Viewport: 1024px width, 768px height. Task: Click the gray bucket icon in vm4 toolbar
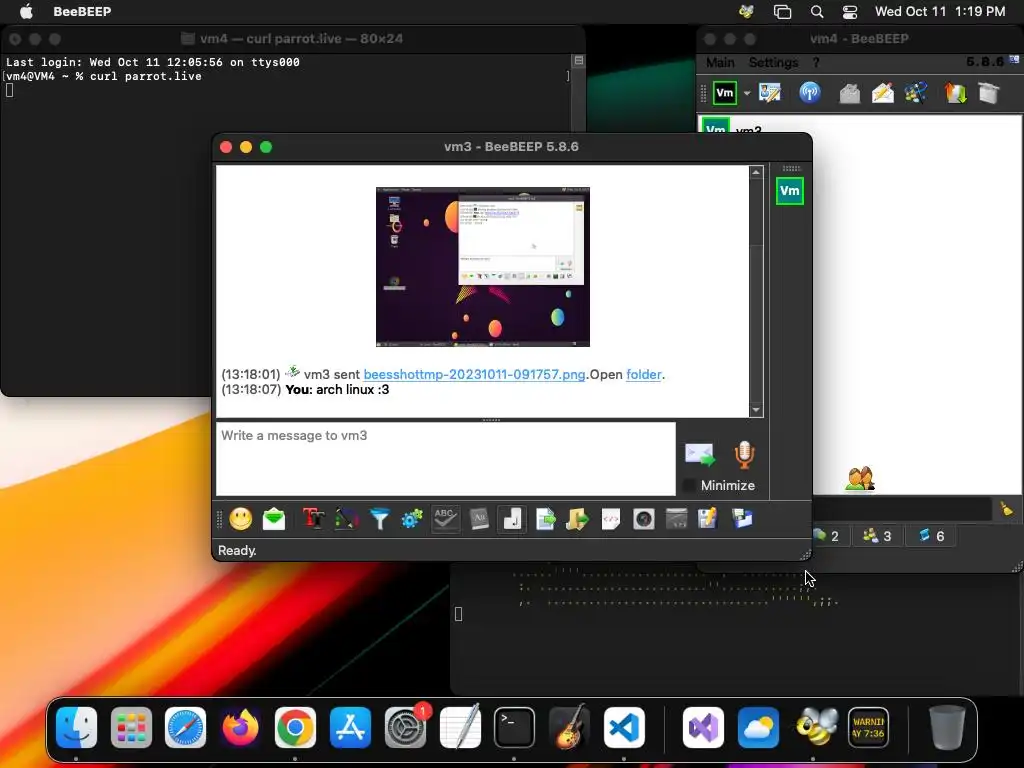tap(989, 93)
